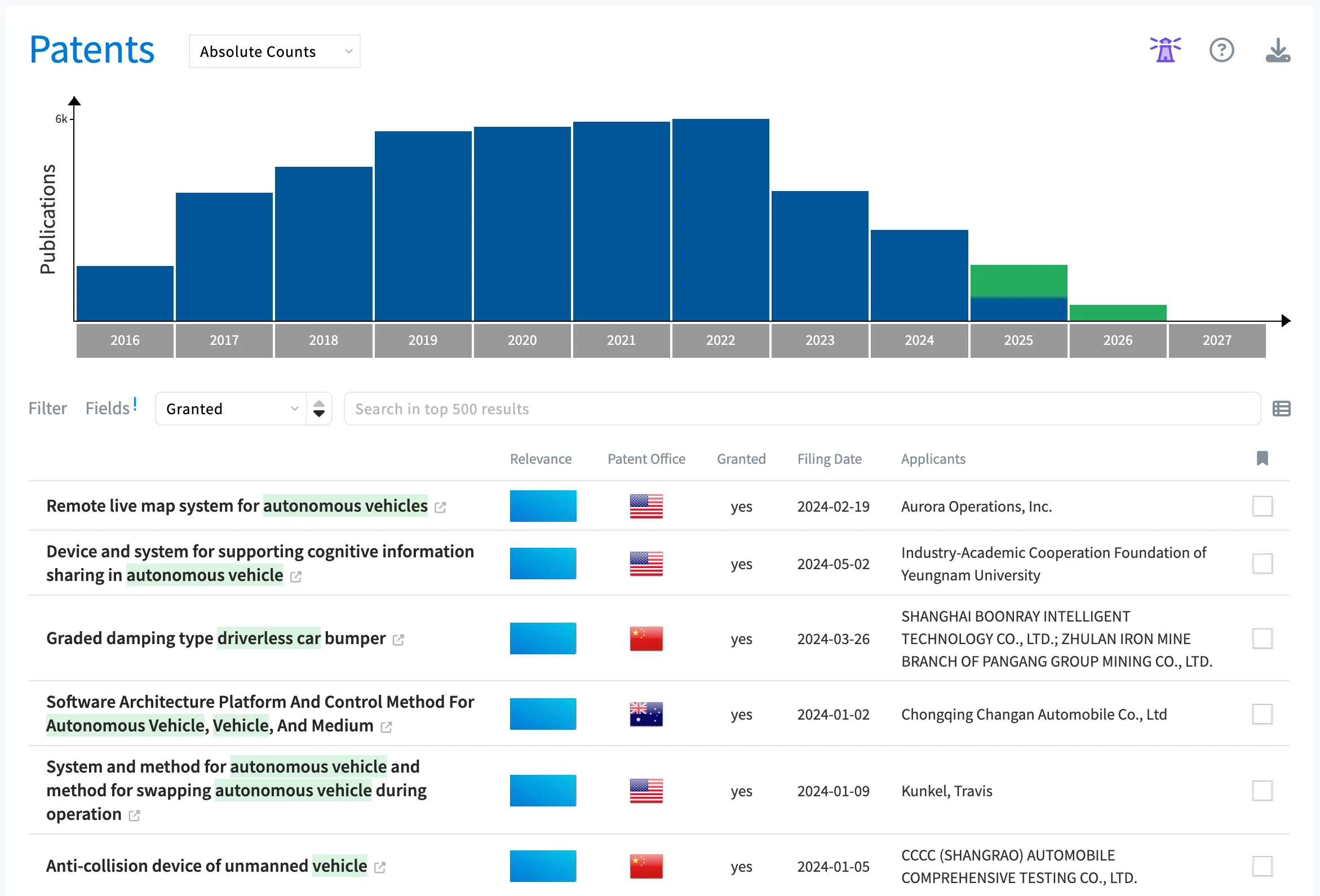
Task: Open the Absolute Counts dropdown
Action: click(274, 51)
